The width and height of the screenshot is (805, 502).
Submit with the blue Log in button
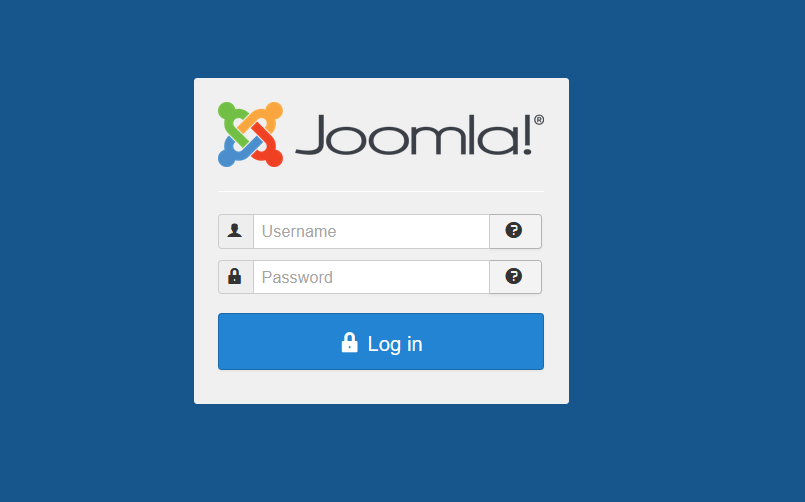click(x=381, y=341)
